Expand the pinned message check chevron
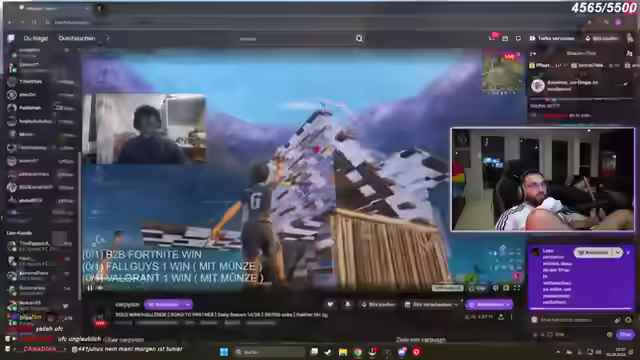640x360 pixels. [x=625, y=84]
